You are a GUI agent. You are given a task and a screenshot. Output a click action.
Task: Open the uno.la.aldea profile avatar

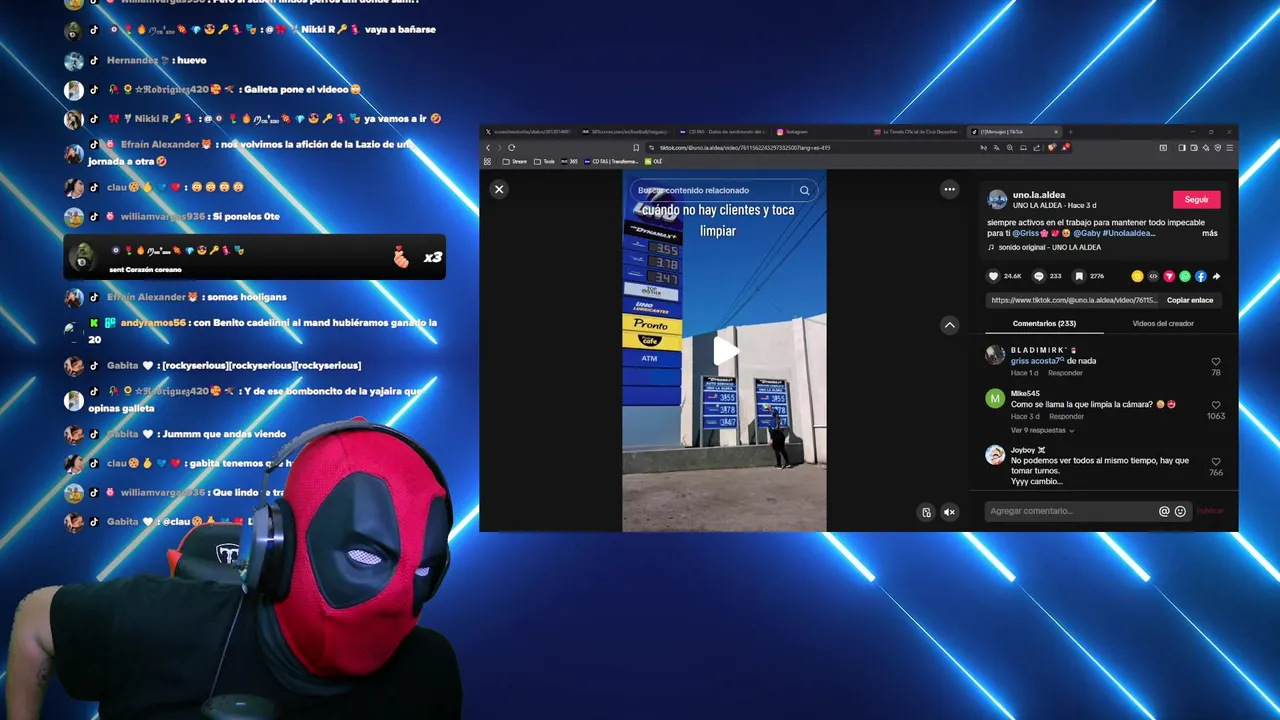[x=997, y=199]
